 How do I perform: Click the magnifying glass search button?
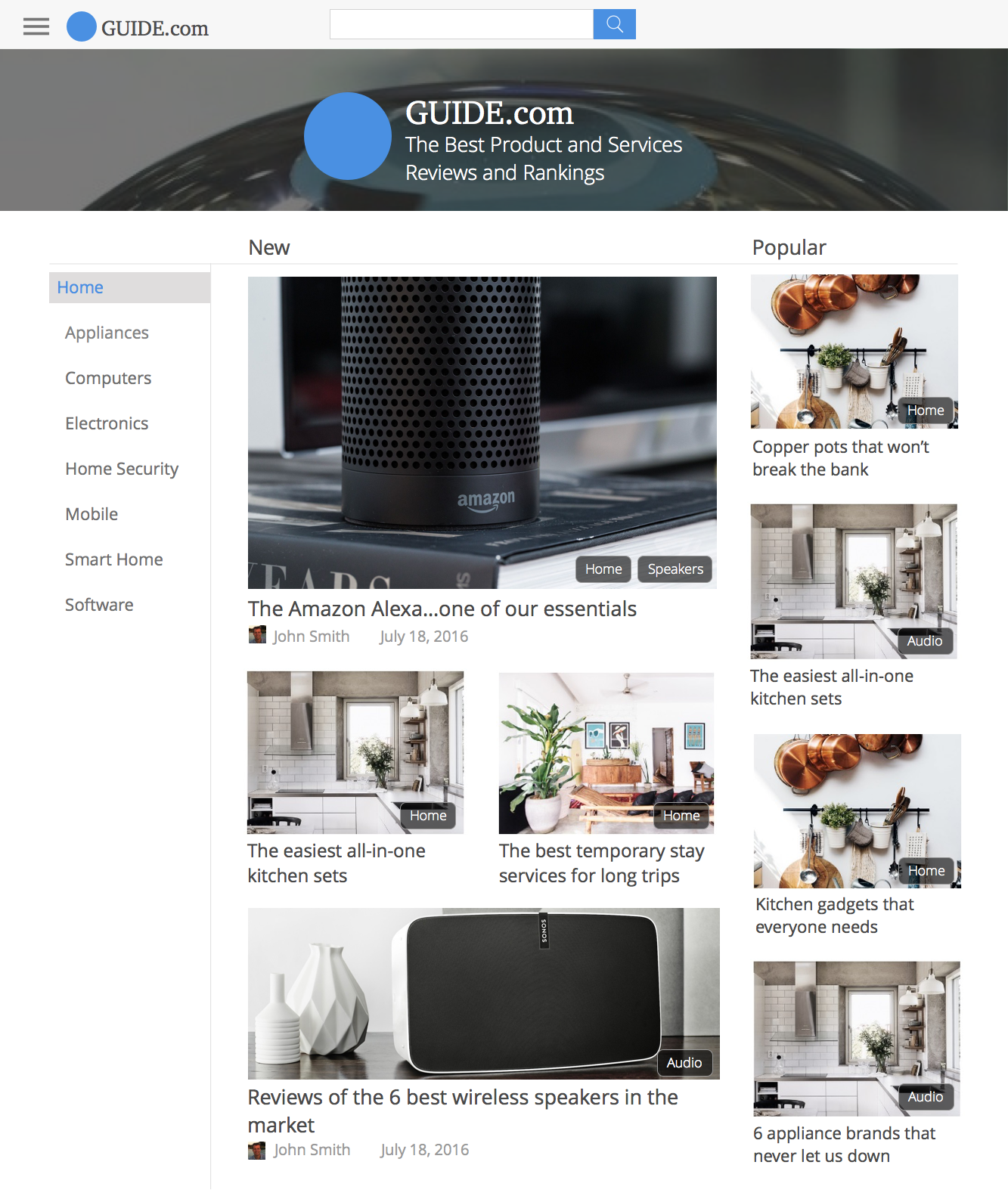615,24
